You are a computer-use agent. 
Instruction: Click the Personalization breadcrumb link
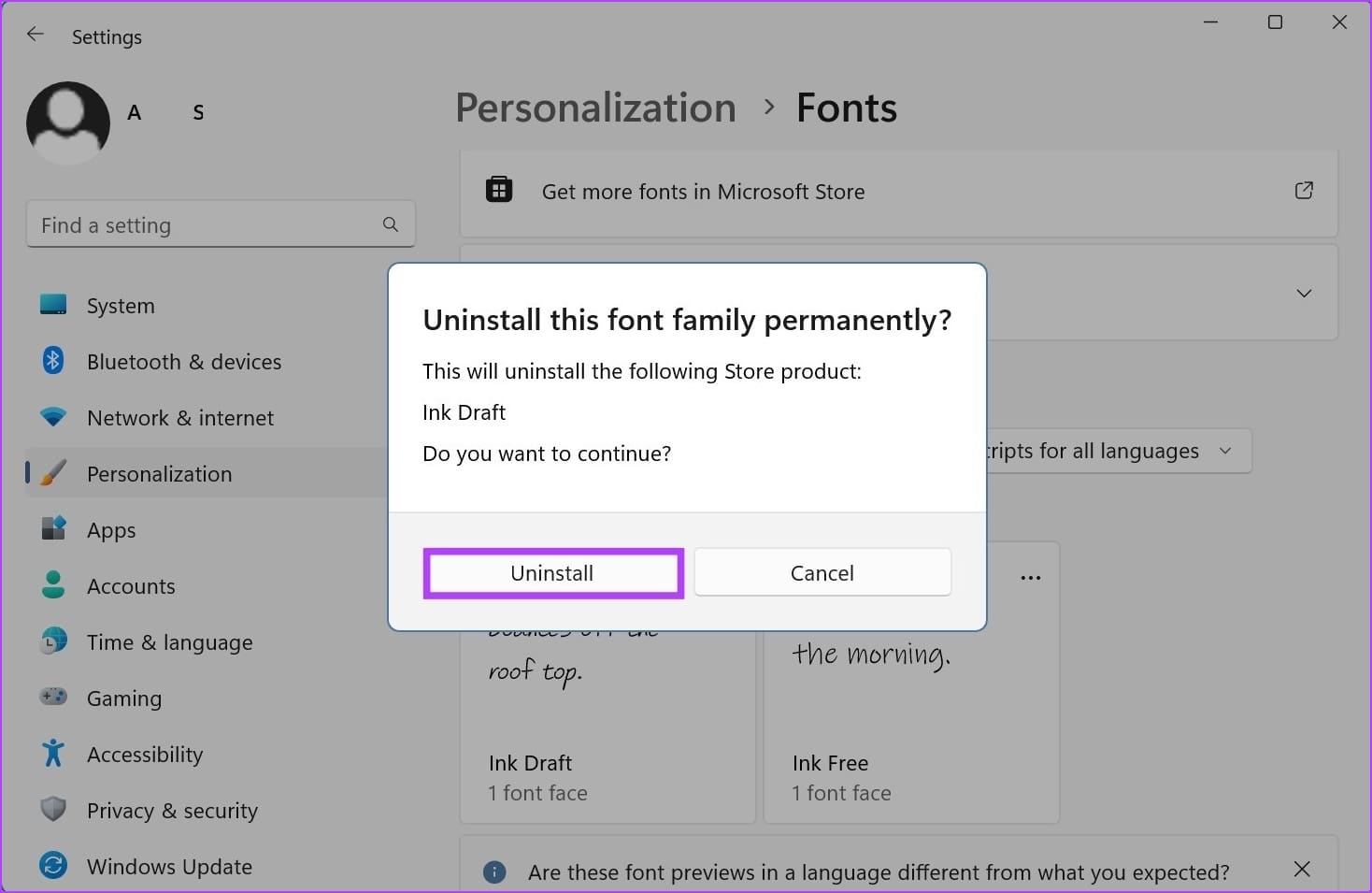(596, 108)
